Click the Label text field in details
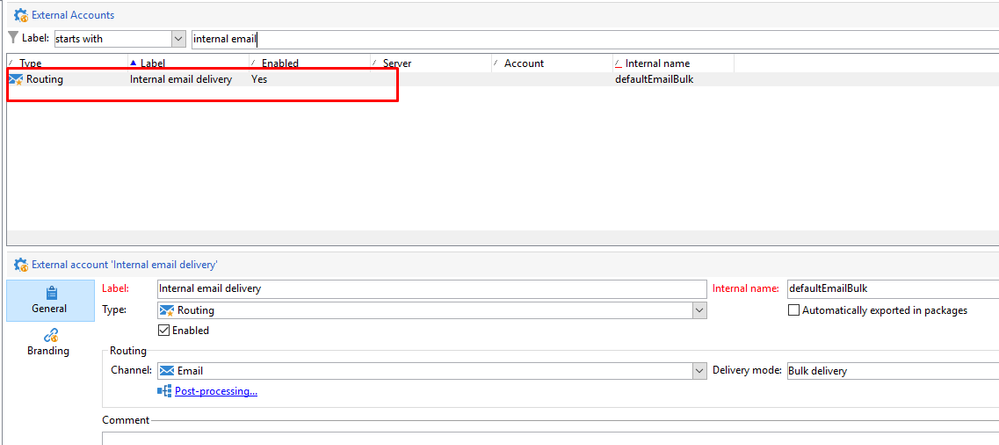 click(431, 289)
